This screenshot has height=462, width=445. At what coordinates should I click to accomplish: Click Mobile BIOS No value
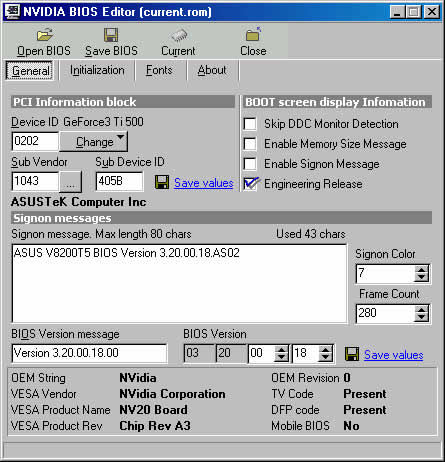click(x=351, y=426)
